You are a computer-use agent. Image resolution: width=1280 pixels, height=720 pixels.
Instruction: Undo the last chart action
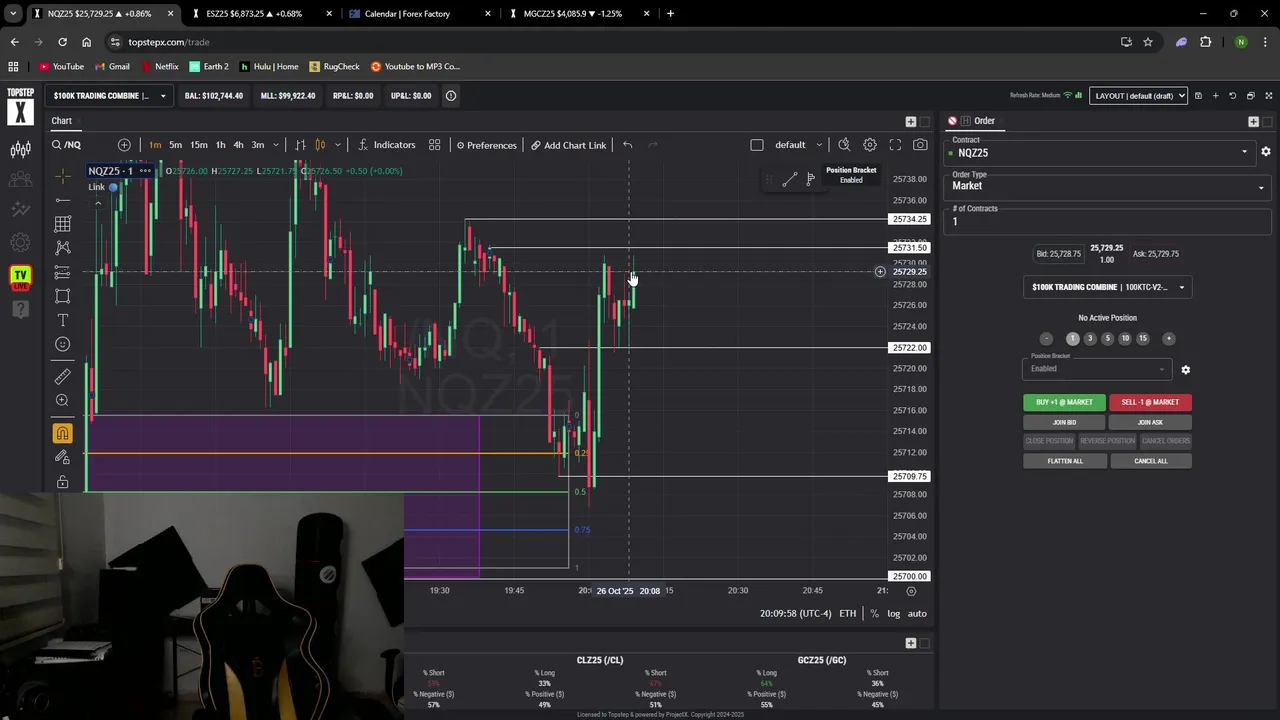627,145
